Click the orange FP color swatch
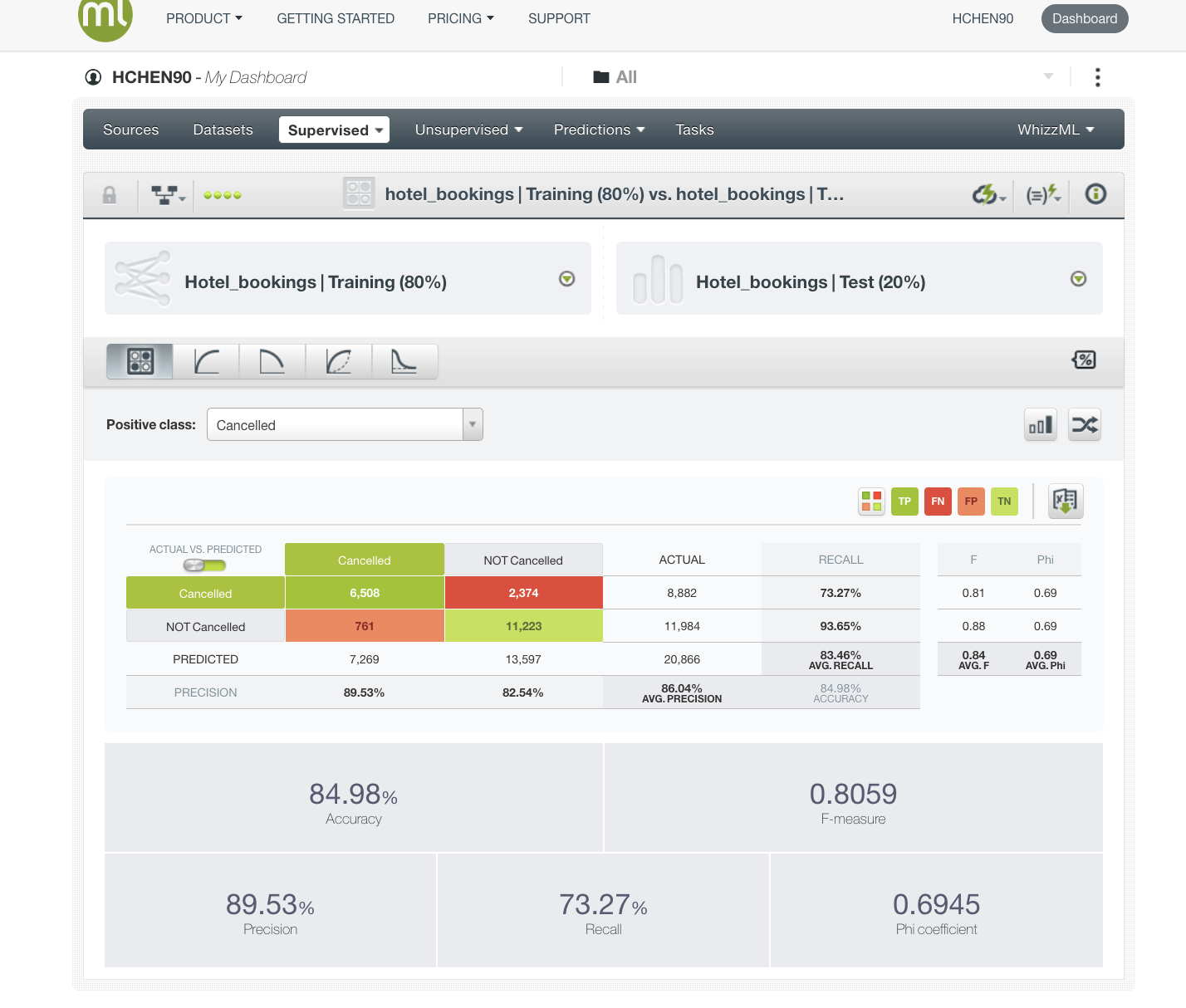 (971, 502)
